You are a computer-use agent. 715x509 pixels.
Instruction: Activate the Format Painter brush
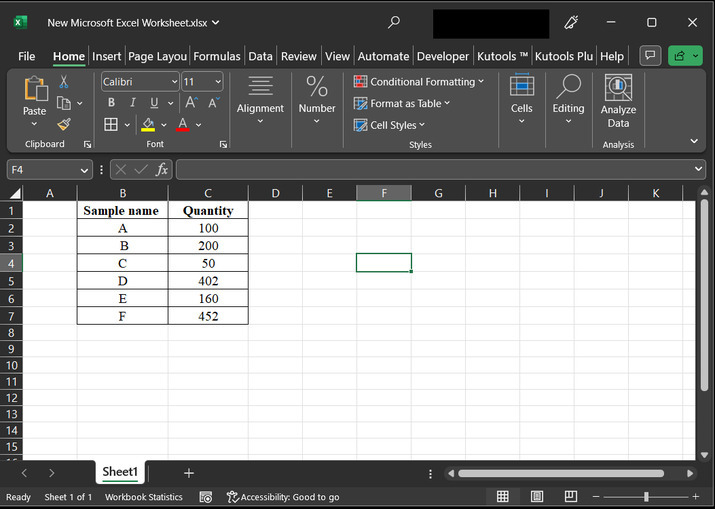point(64,124)
